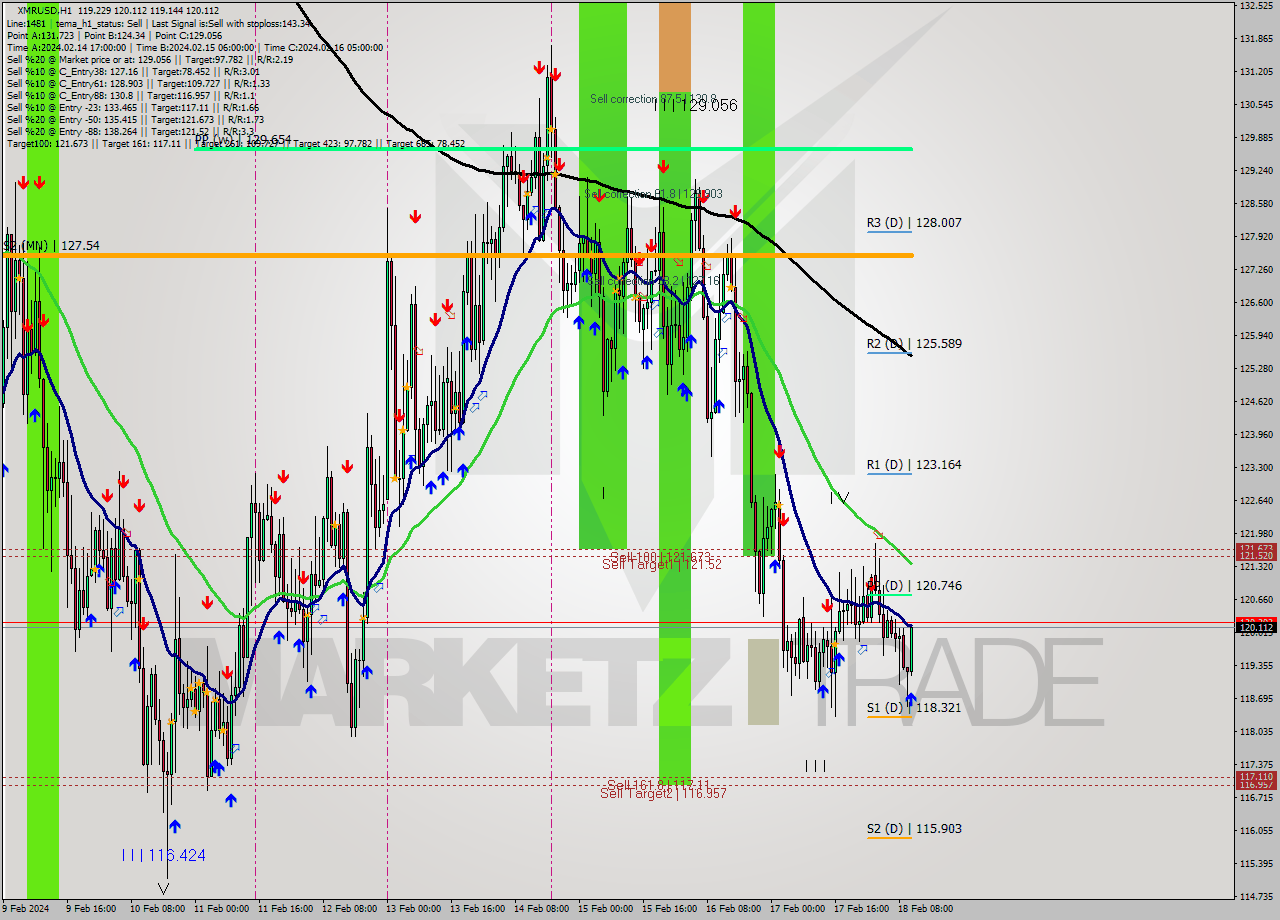Click the 10 Feb 08:00 time label
Screen dimensions: 1280x920
coord(156,909)
